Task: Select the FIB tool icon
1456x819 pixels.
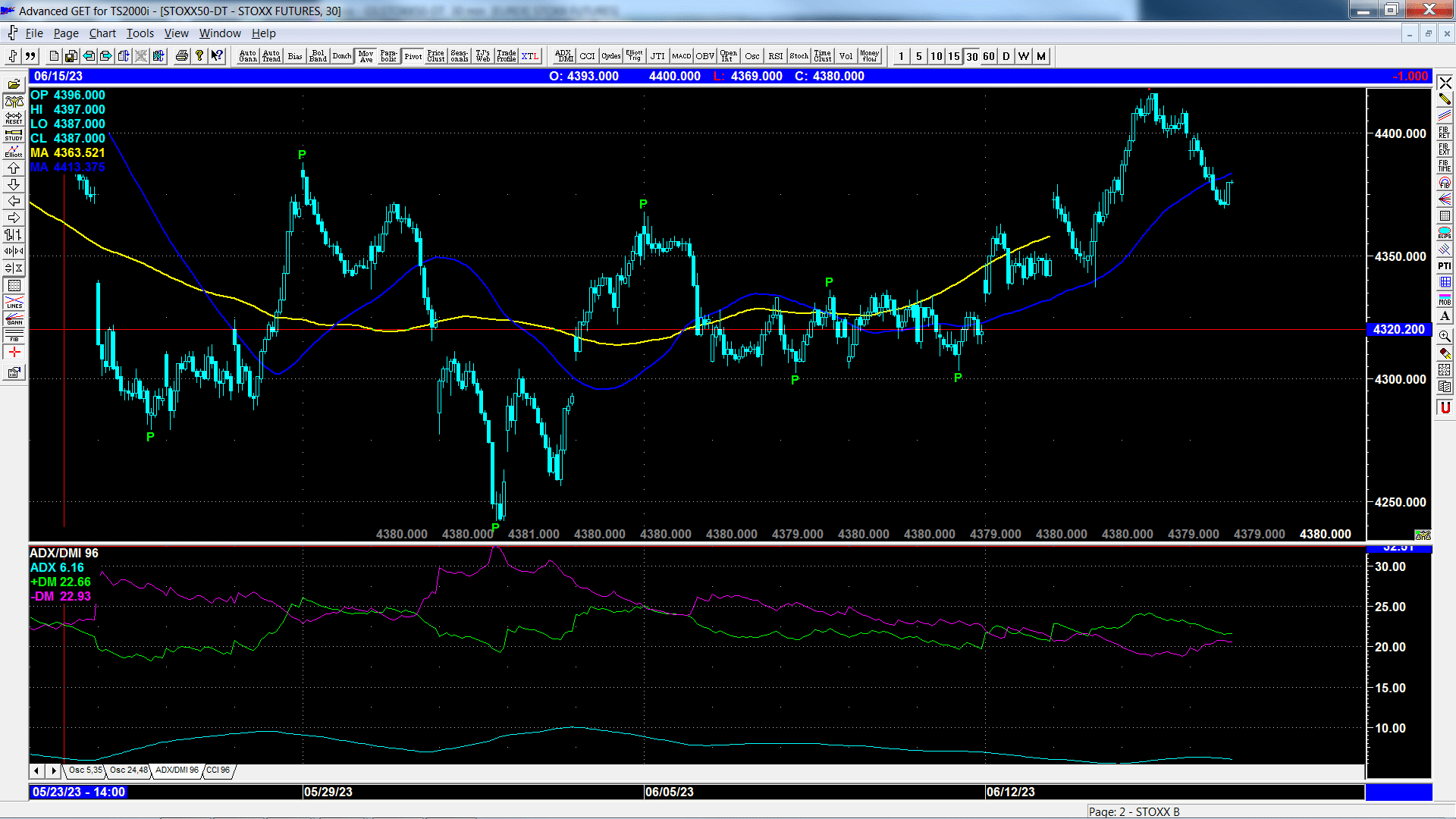Action: point(14,335)
